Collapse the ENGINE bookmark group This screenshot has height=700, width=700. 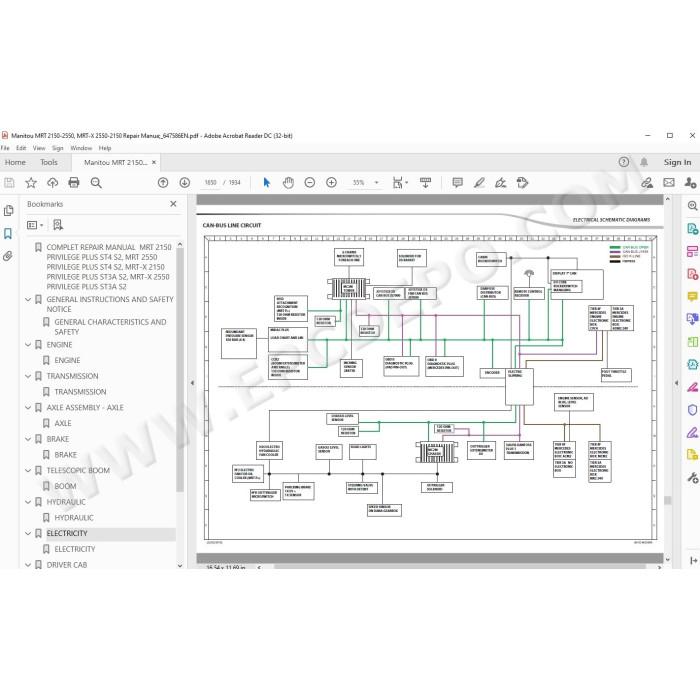(28, 345)
